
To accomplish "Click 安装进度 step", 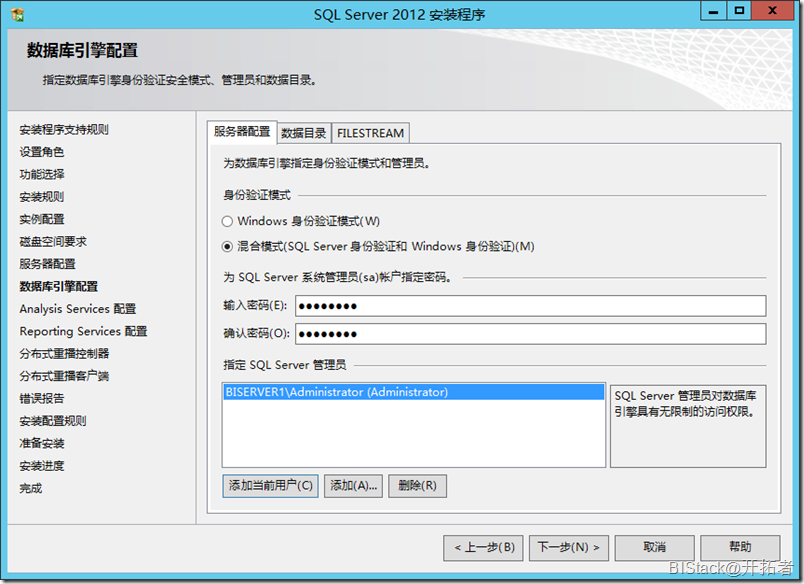I will [x=42, y=466].
